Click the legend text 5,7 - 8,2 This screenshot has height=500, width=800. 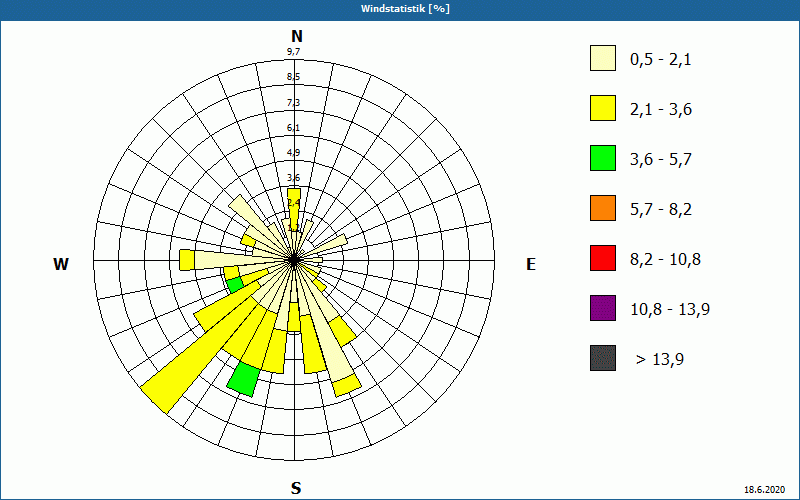[x=661, y=210]
